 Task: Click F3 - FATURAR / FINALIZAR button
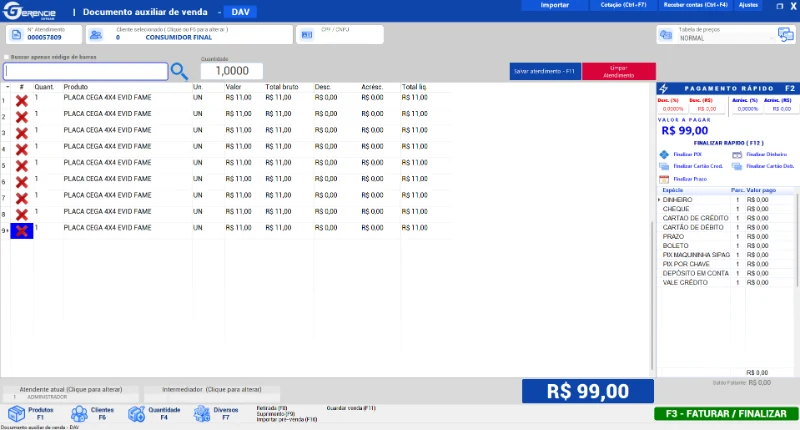coord(726,414)
